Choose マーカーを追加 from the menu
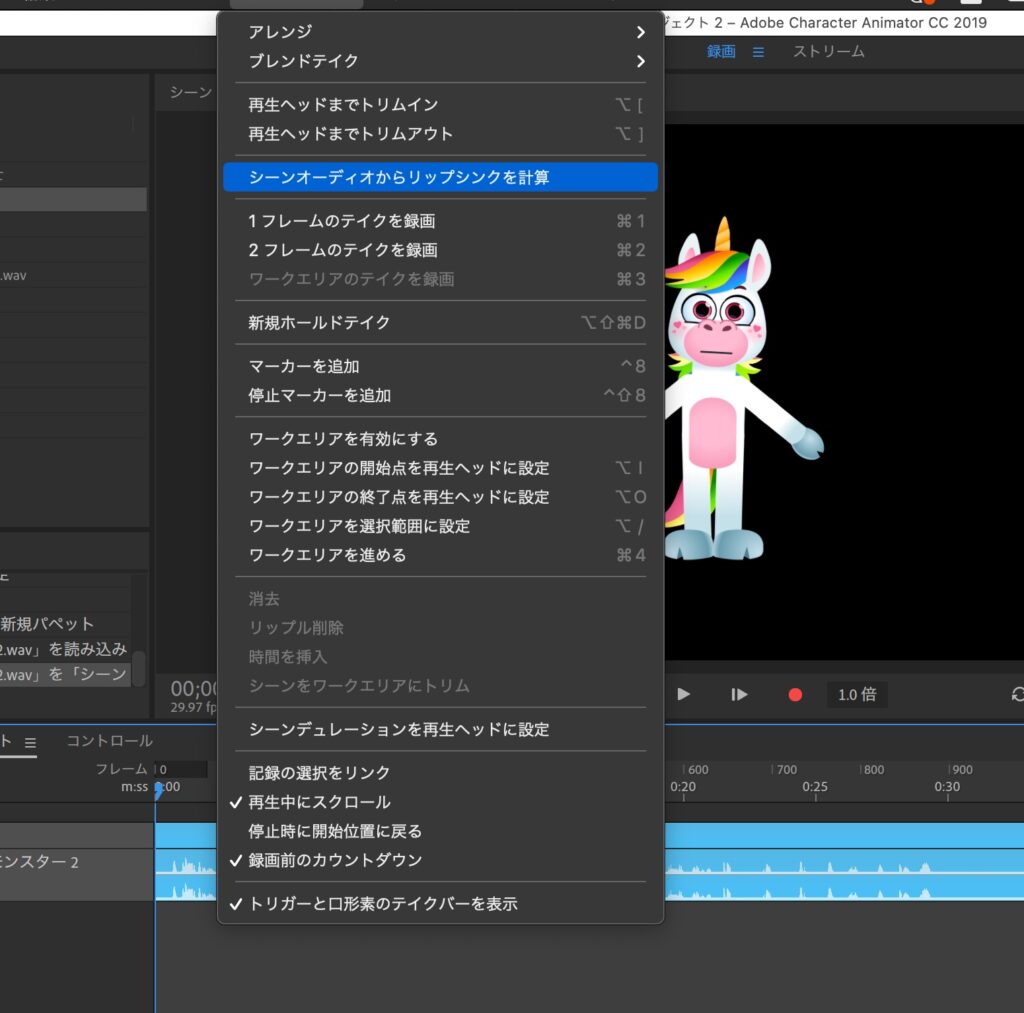The image size is (1024, 1013). pyautogui.click(x=304, y=366)
